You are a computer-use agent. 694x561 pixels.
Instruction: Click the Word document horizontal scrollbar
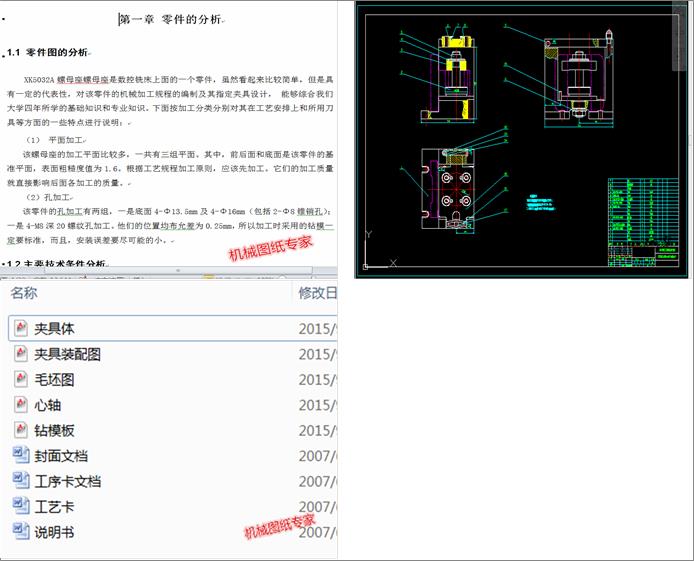click(x=177, y=270)
